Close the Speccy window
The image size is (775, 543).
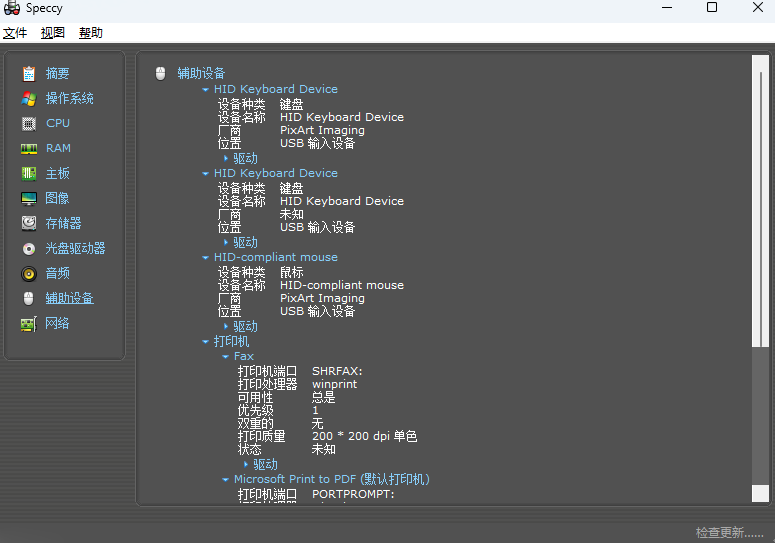pos(758,7)
